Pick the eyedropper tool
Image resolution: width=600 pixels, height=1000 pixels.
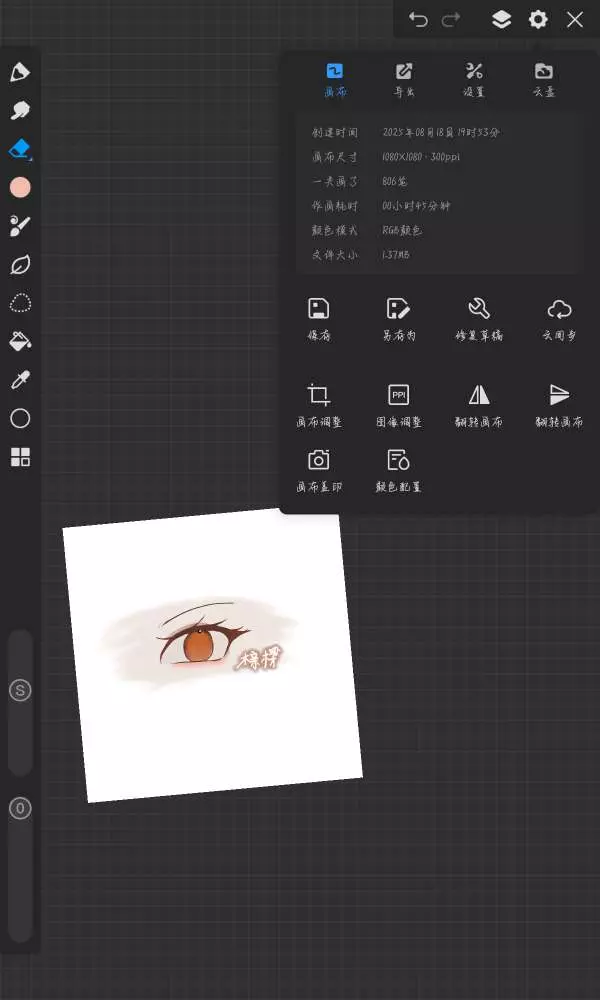[x=20, y=380]
